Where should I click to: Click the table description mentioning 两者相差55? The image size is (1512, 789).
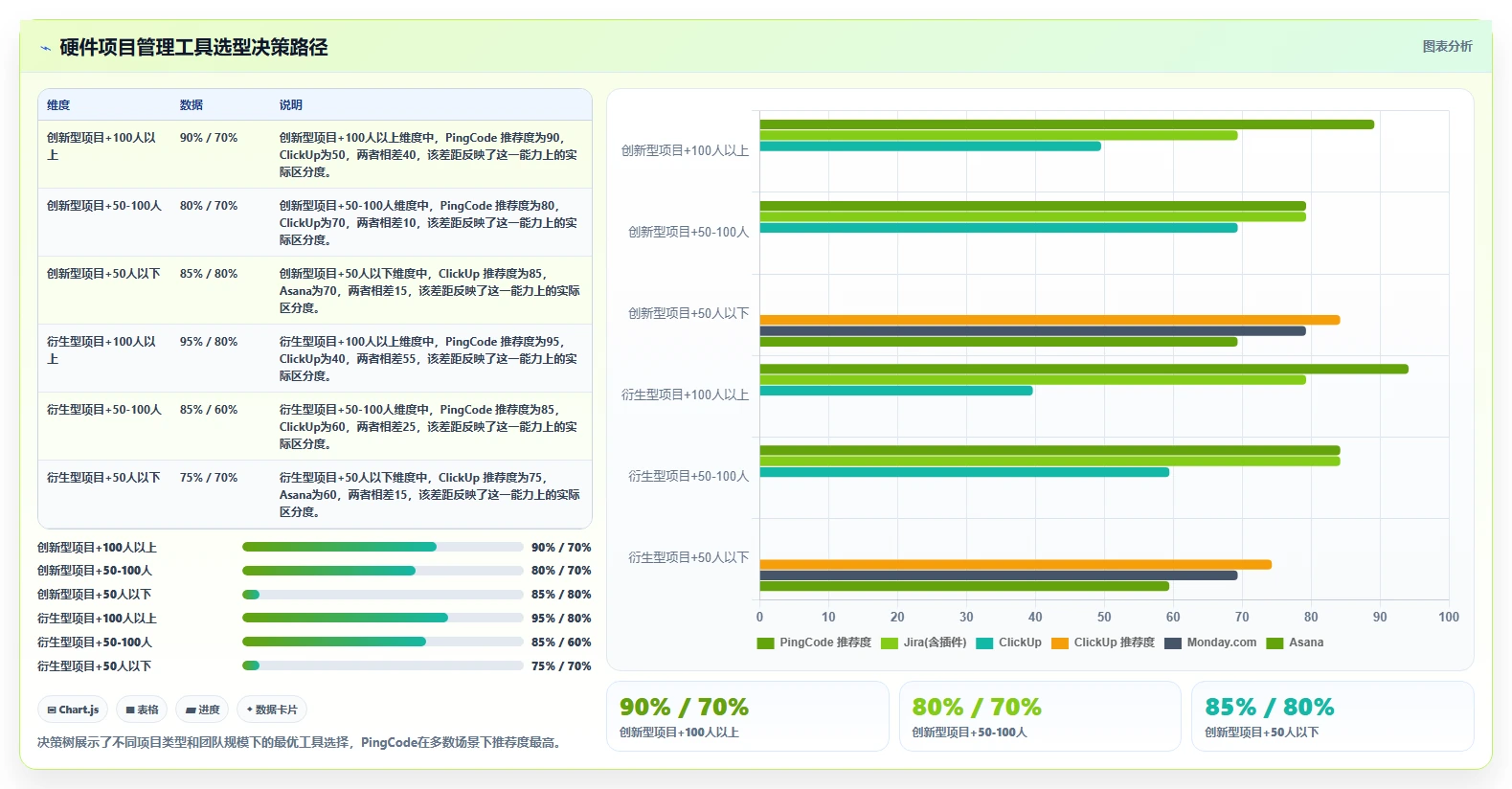pos(429,359)
